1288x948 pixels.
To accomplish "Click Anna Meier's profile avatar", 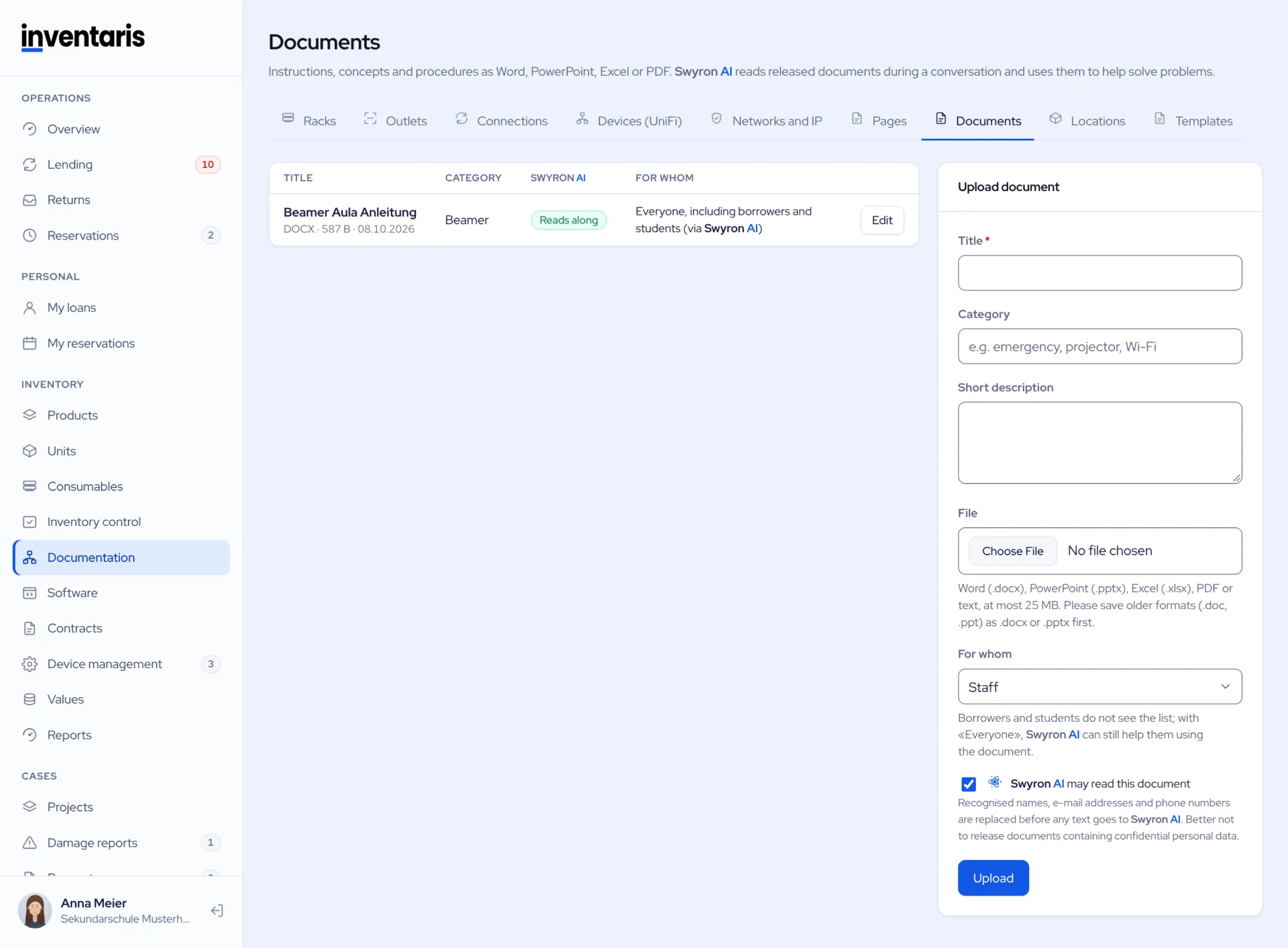I will pyautogui.click(x=35, y=910).
